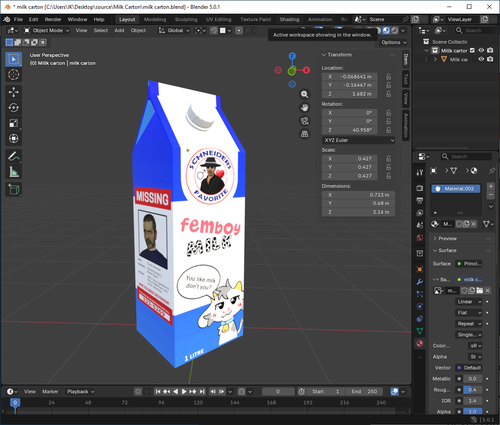This screenshot has width=500, height=425.
Task: Open the Tool properties tab icon
Action: pyautogui.click(x=420, y=172)
